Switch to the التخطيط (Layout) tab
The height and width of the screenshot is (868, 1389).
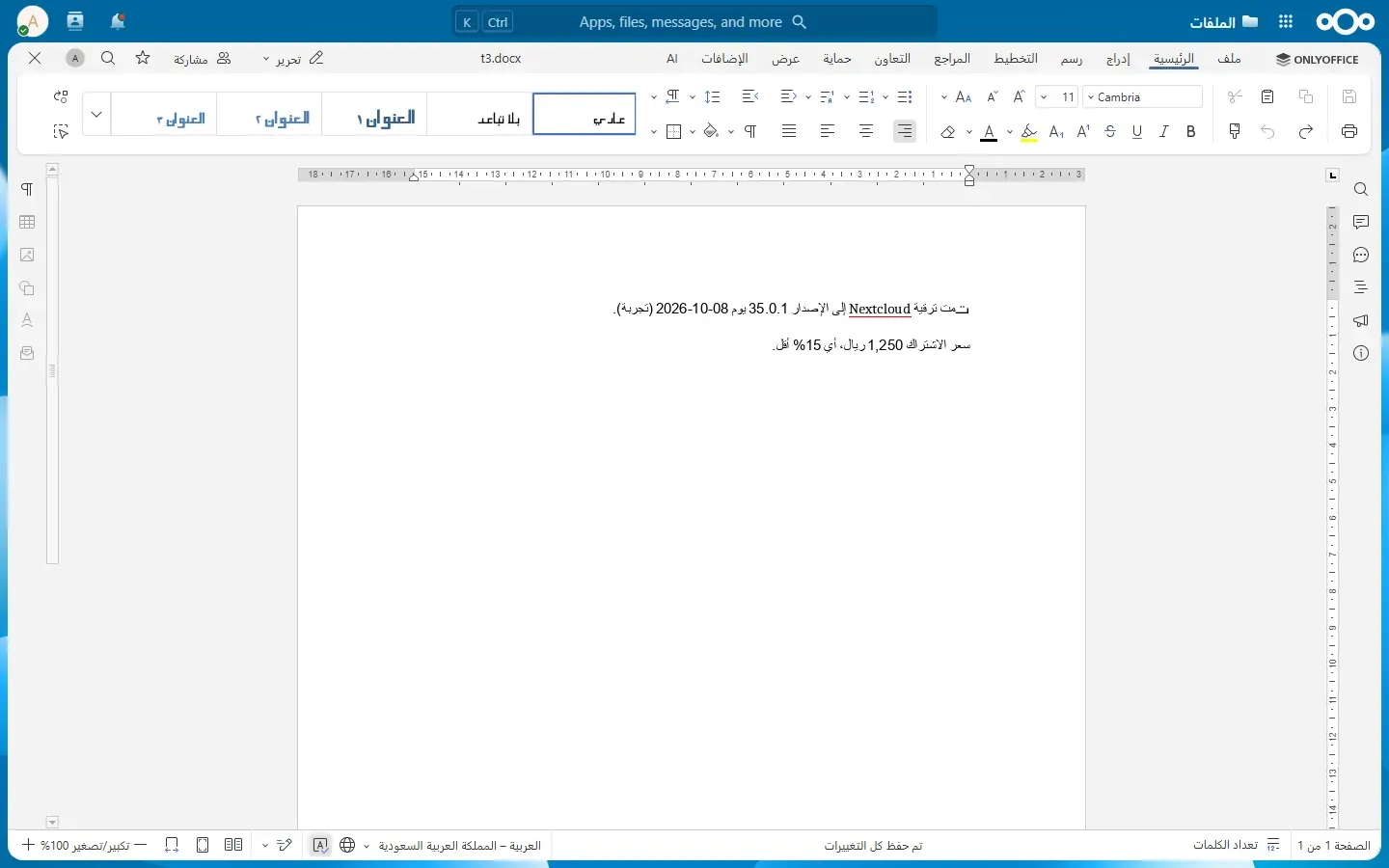(x=1016, y=59)
